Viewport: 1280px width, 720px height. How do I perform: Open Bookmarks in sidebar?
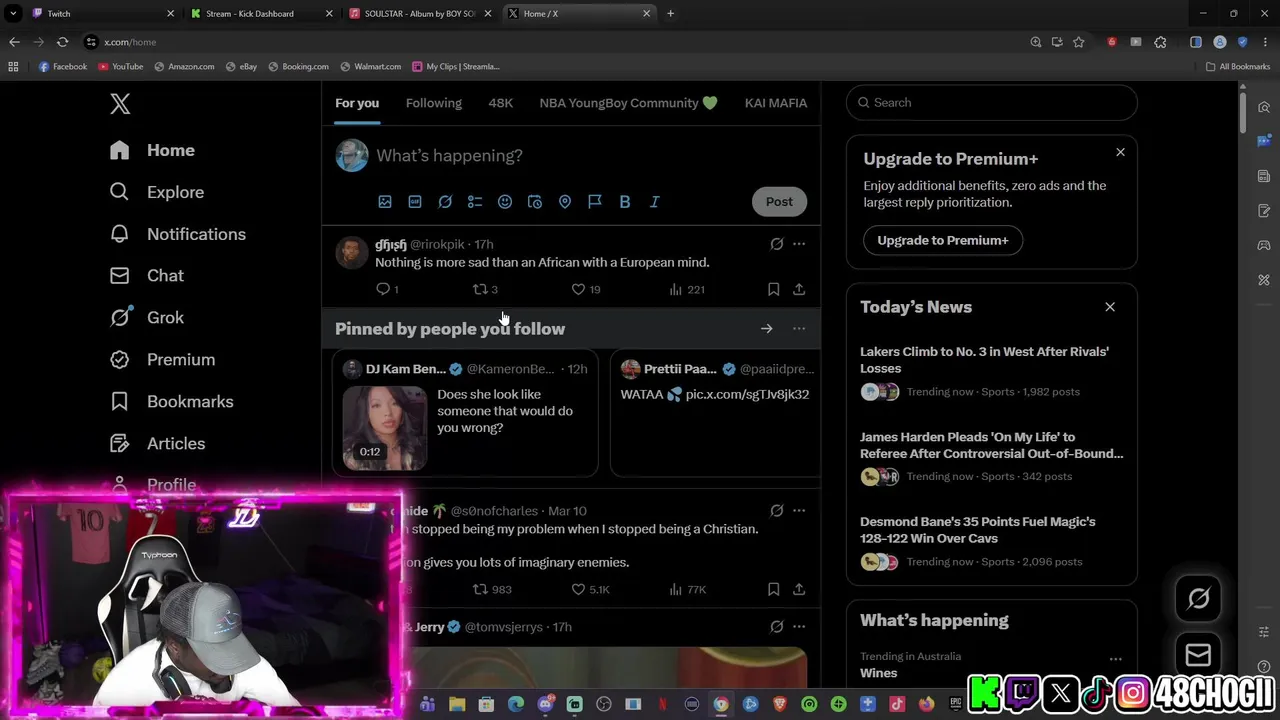(x=171, y=401)
